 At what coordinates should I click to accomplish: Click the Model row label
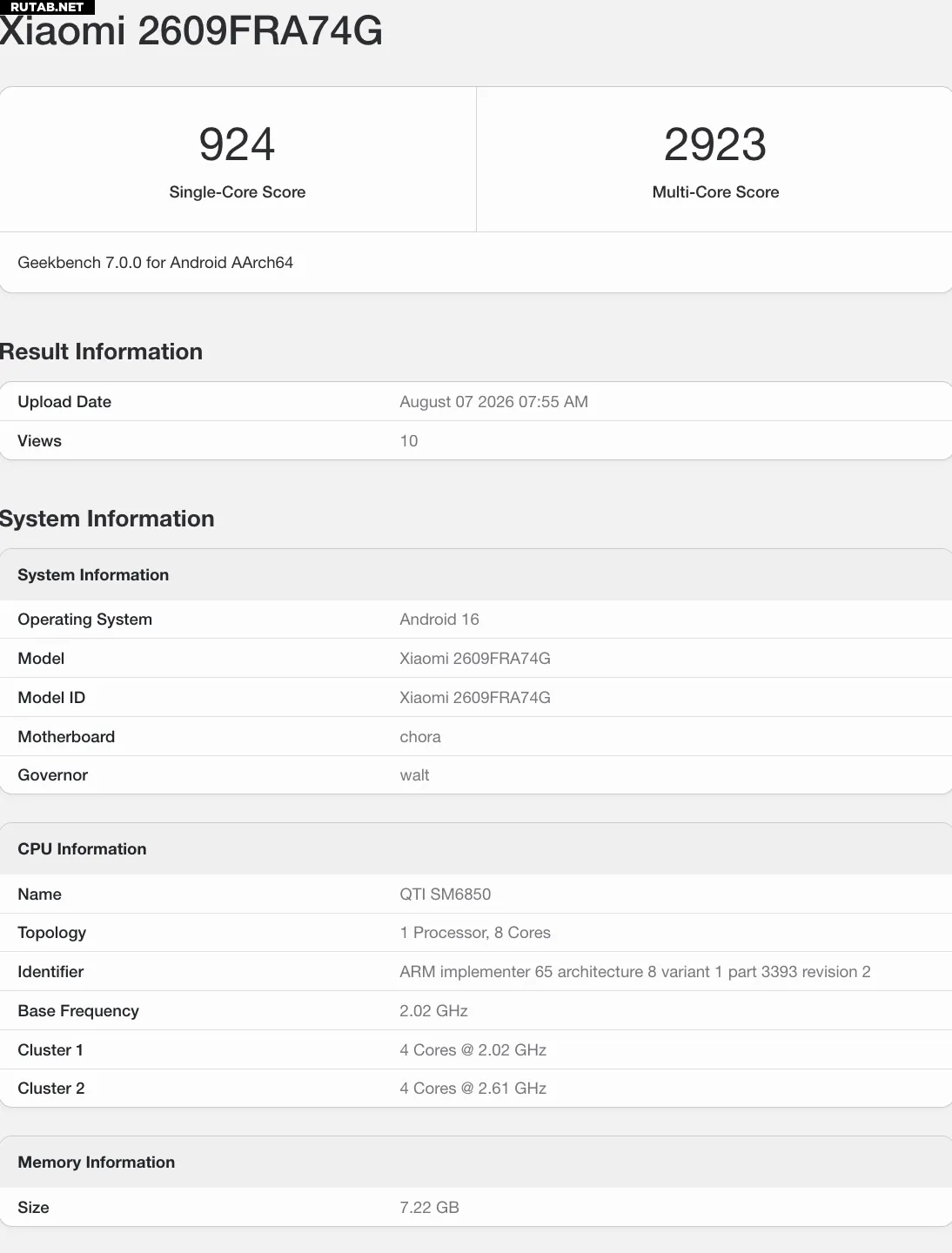41,659
